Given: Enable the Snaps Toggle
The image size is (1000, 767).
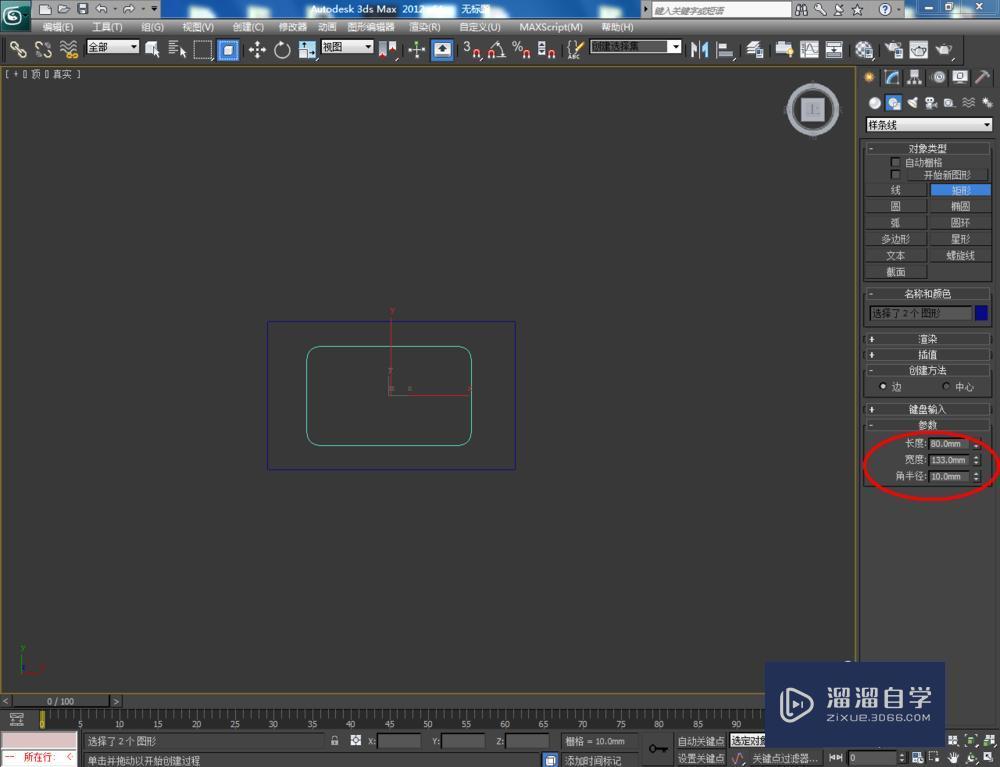Looking at the screenshot, I should tap(467, 50).
